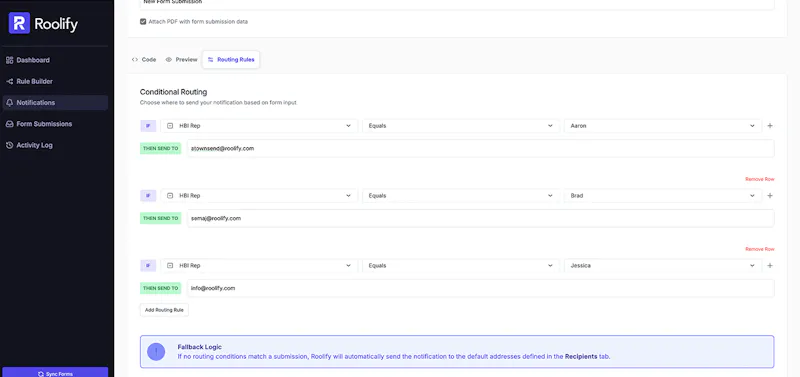Click THEN SEND TO label for semaj@roolify.com
The width and height of the screenshot is (800, 377).
(x=161, y=218)
